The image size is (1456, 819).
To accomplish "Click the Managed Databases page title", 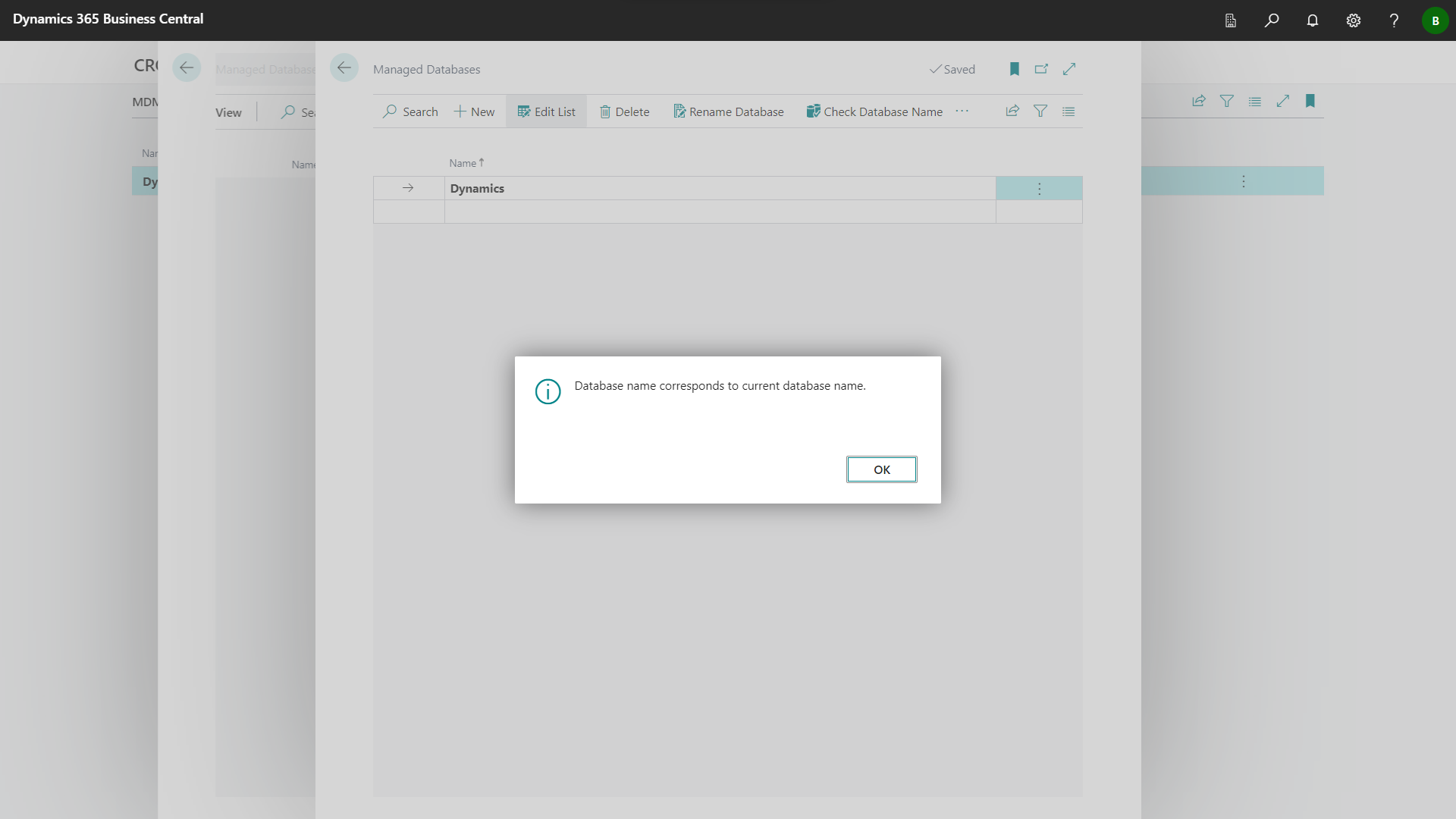I will pos(426,69).
